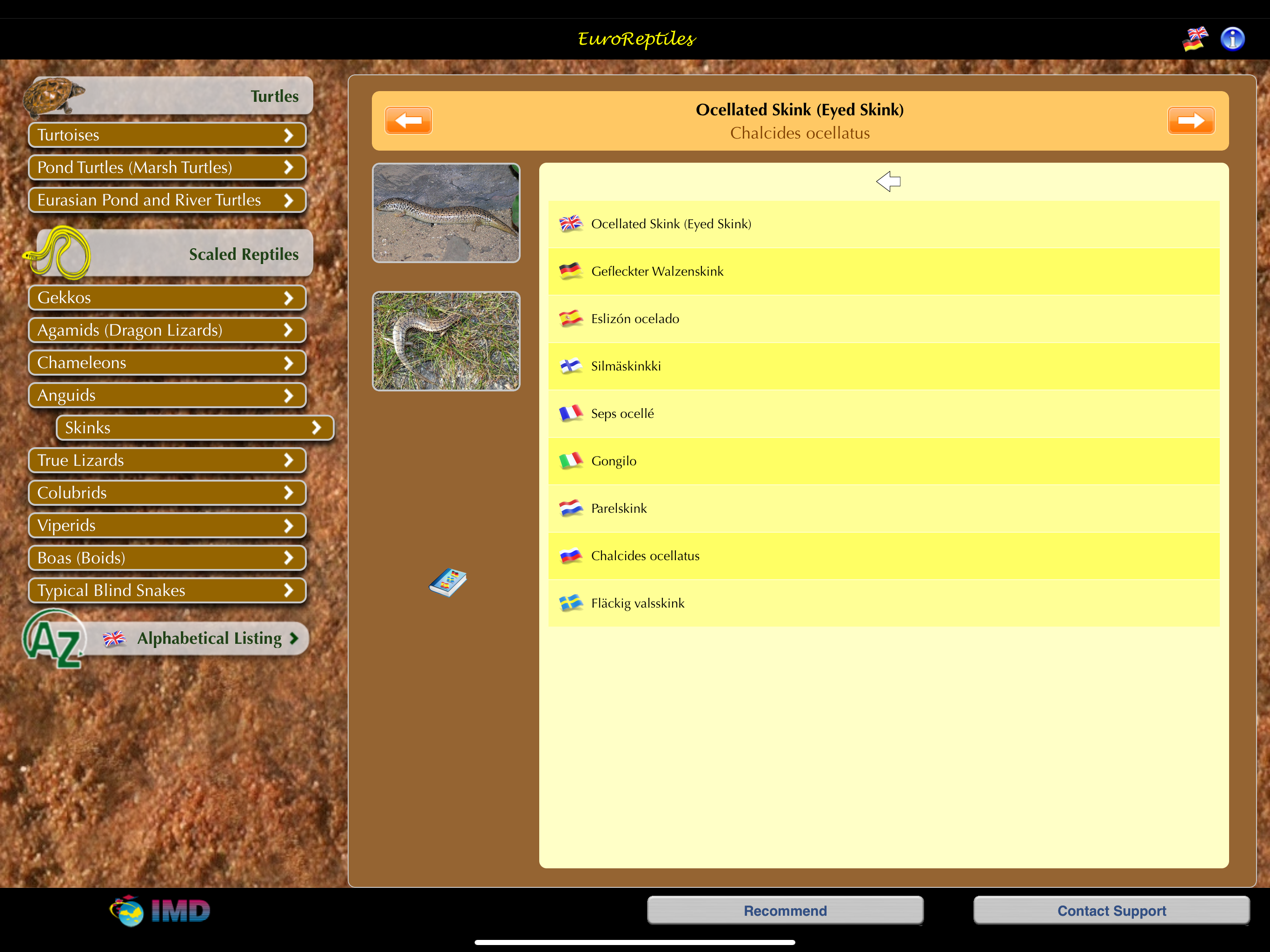Click the UK flag beside Ocellated Skink

[571, 224]
